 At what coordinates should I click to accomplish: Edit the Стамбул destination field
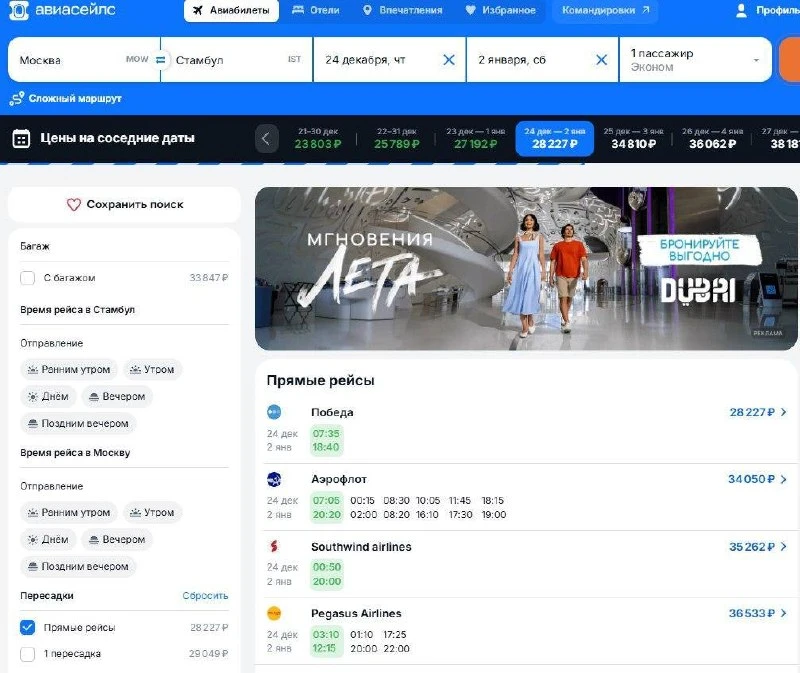[236, 60]
